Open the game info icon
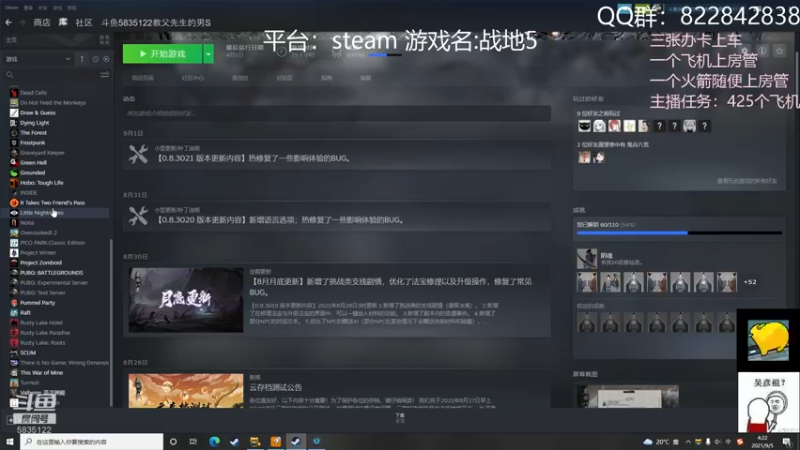Image resolution: width=800 pixels, height=450 pixels. click(762, 51)
